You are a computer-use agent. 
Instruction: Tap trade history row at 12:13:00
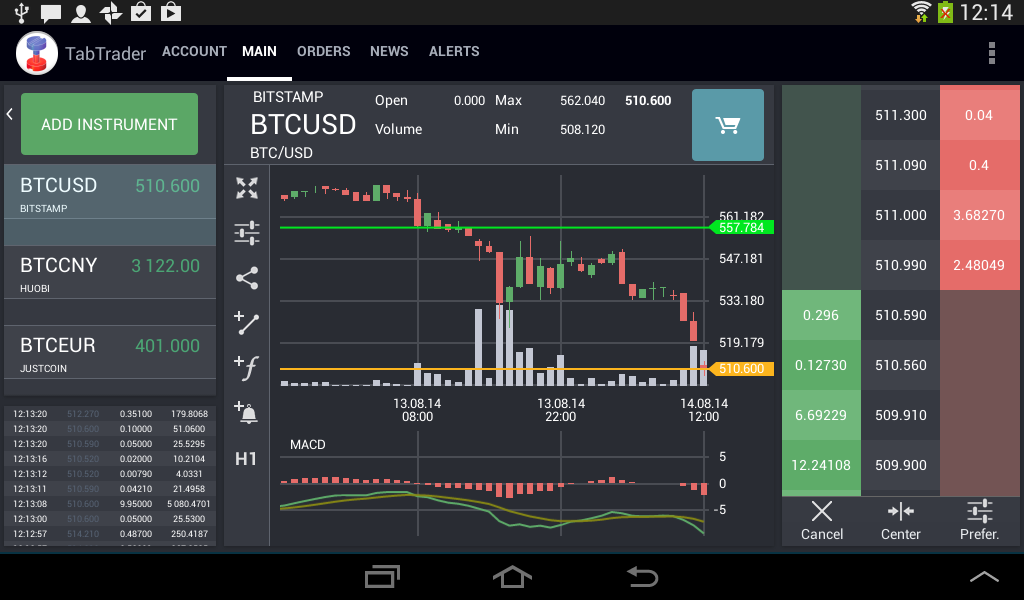(110, 519)
